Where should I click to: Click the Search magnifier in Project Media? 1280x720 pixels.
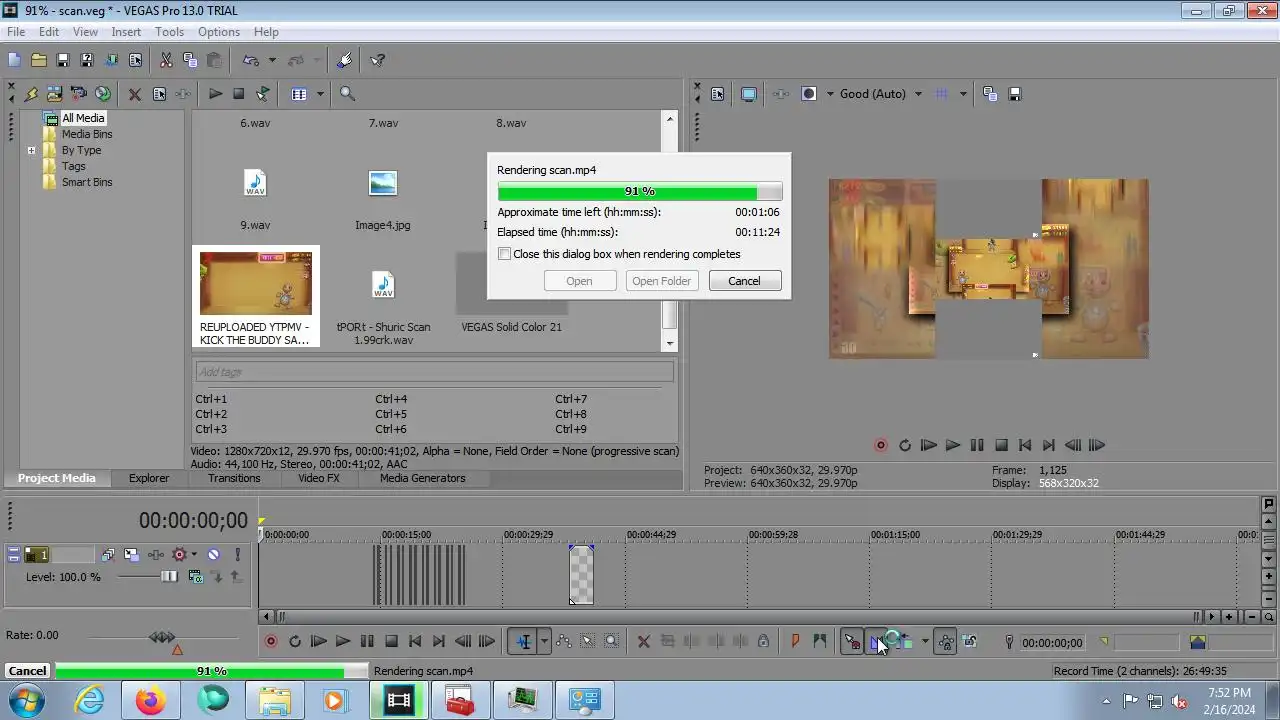347,93
